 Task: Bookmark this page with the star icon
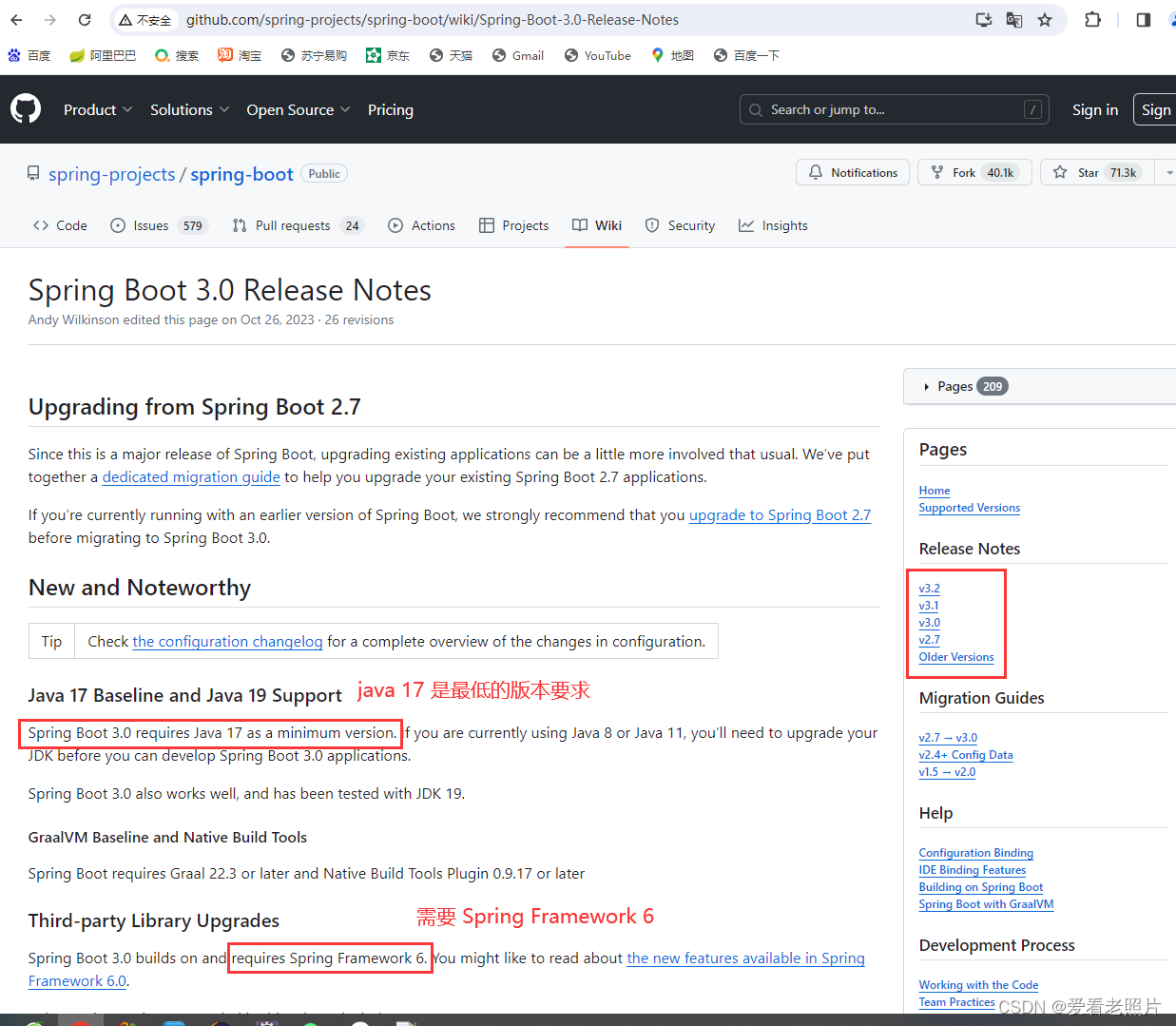(1045, 20)
